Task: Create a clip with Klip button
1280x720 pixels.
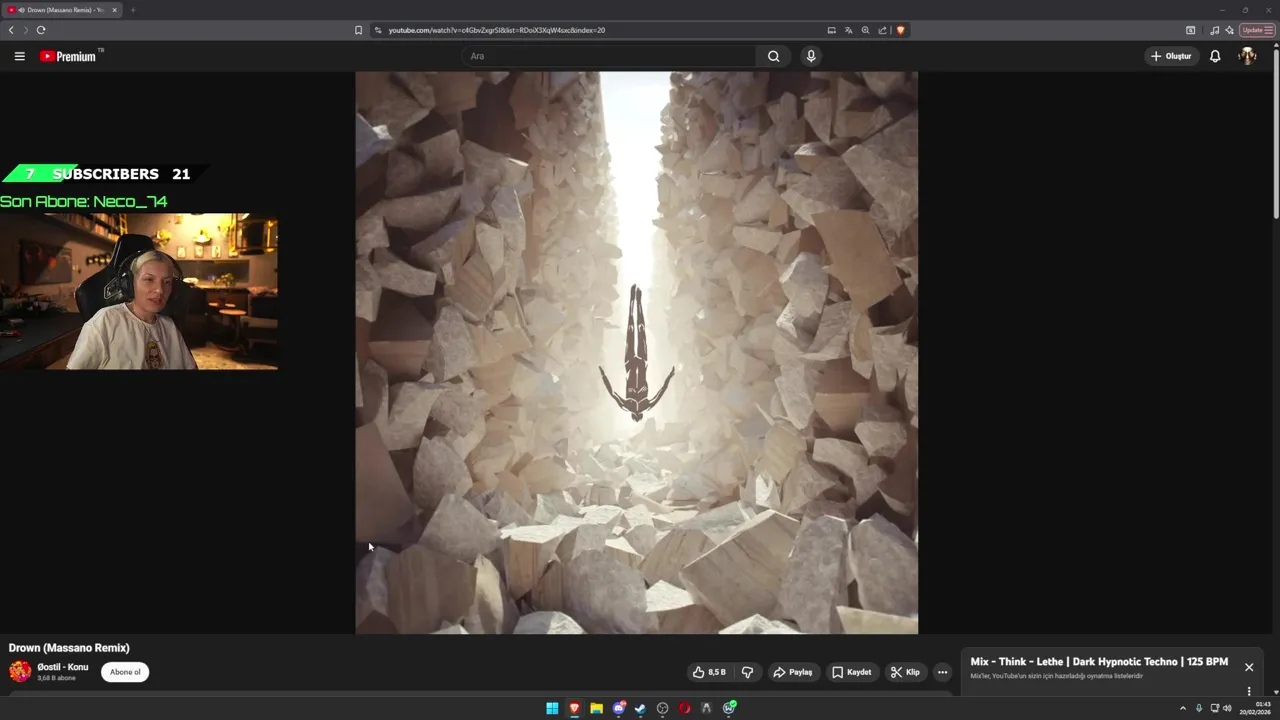Action: click(905, 672)
